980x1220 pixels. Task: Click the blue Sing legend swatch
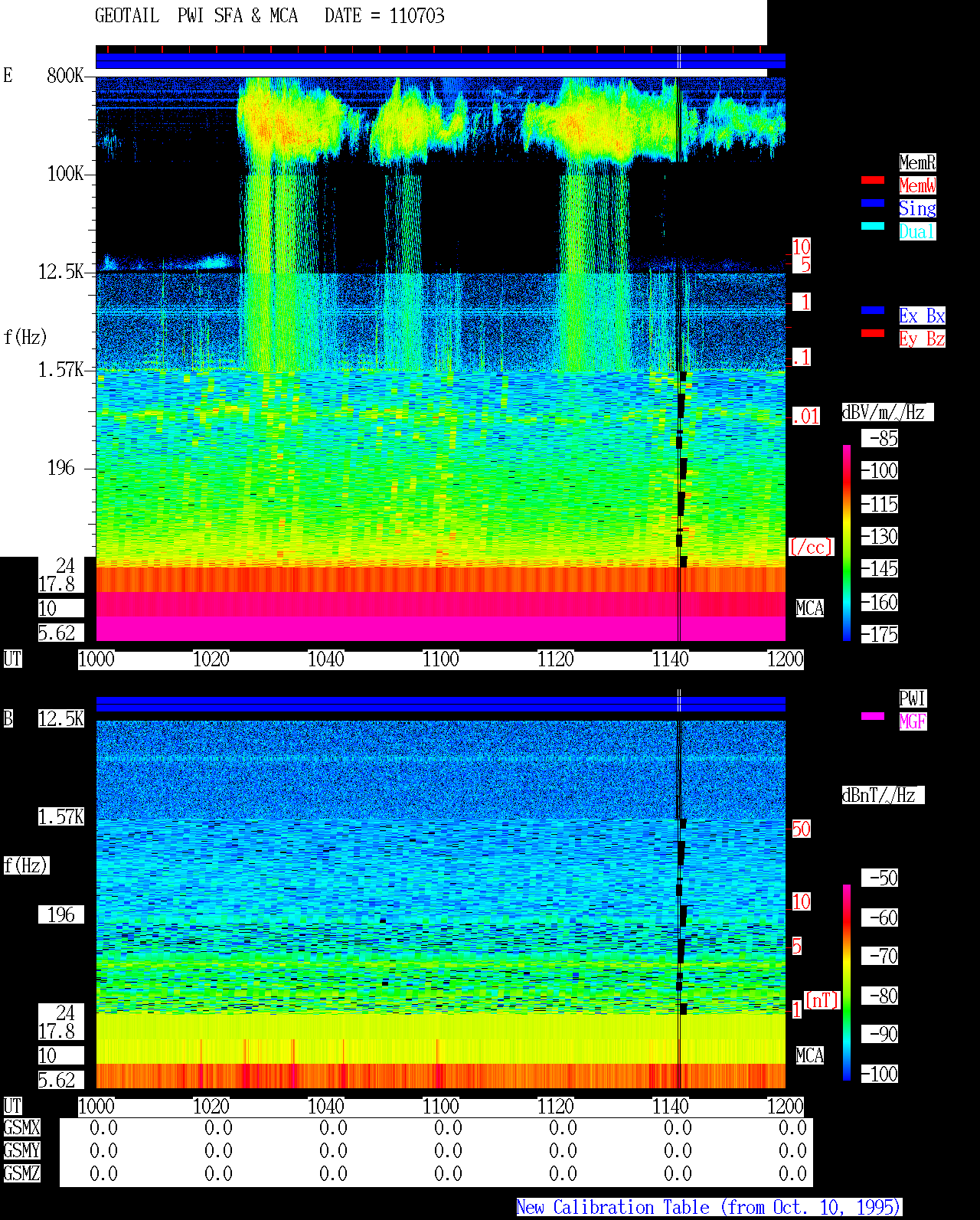(x=873, y=203)
